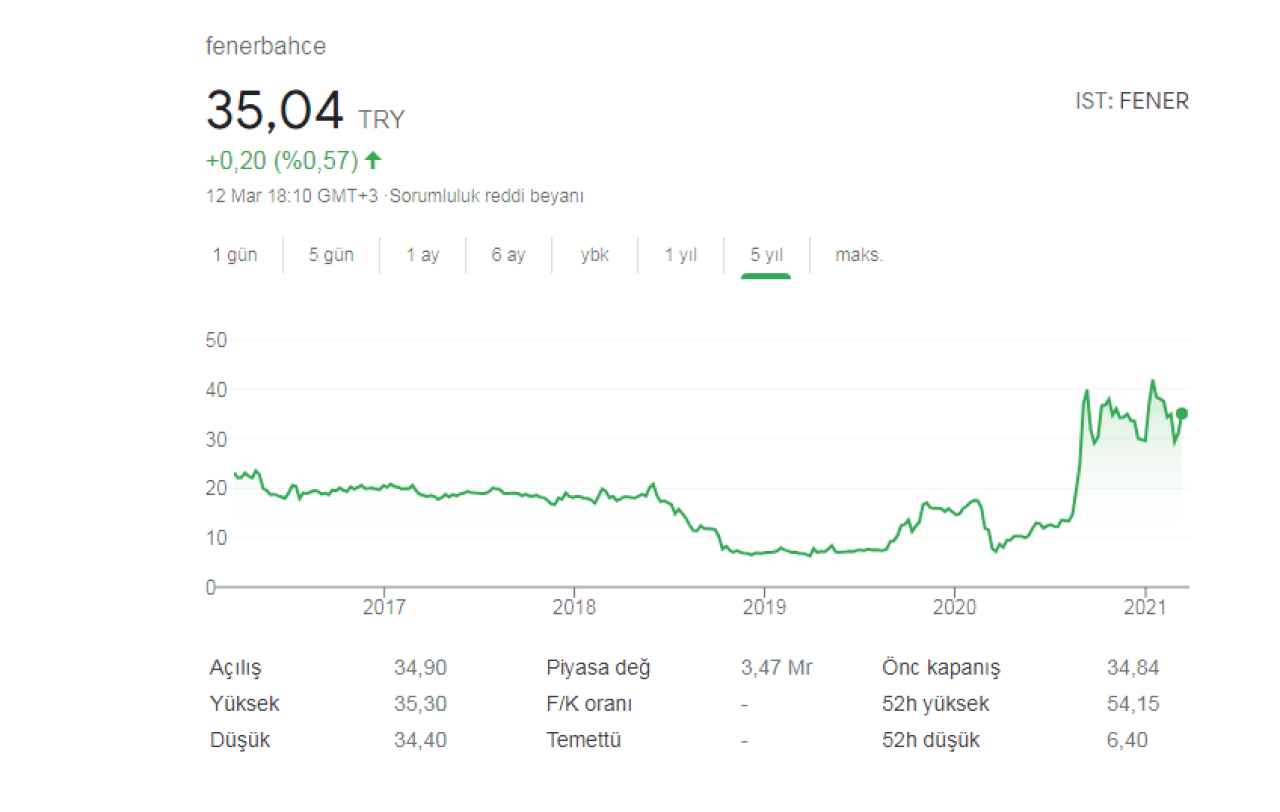Image resolution: width=1280 pixels, height=812 pixels.
Task: Click the Piyasa değ label
Action: click(x=598, y=669)
